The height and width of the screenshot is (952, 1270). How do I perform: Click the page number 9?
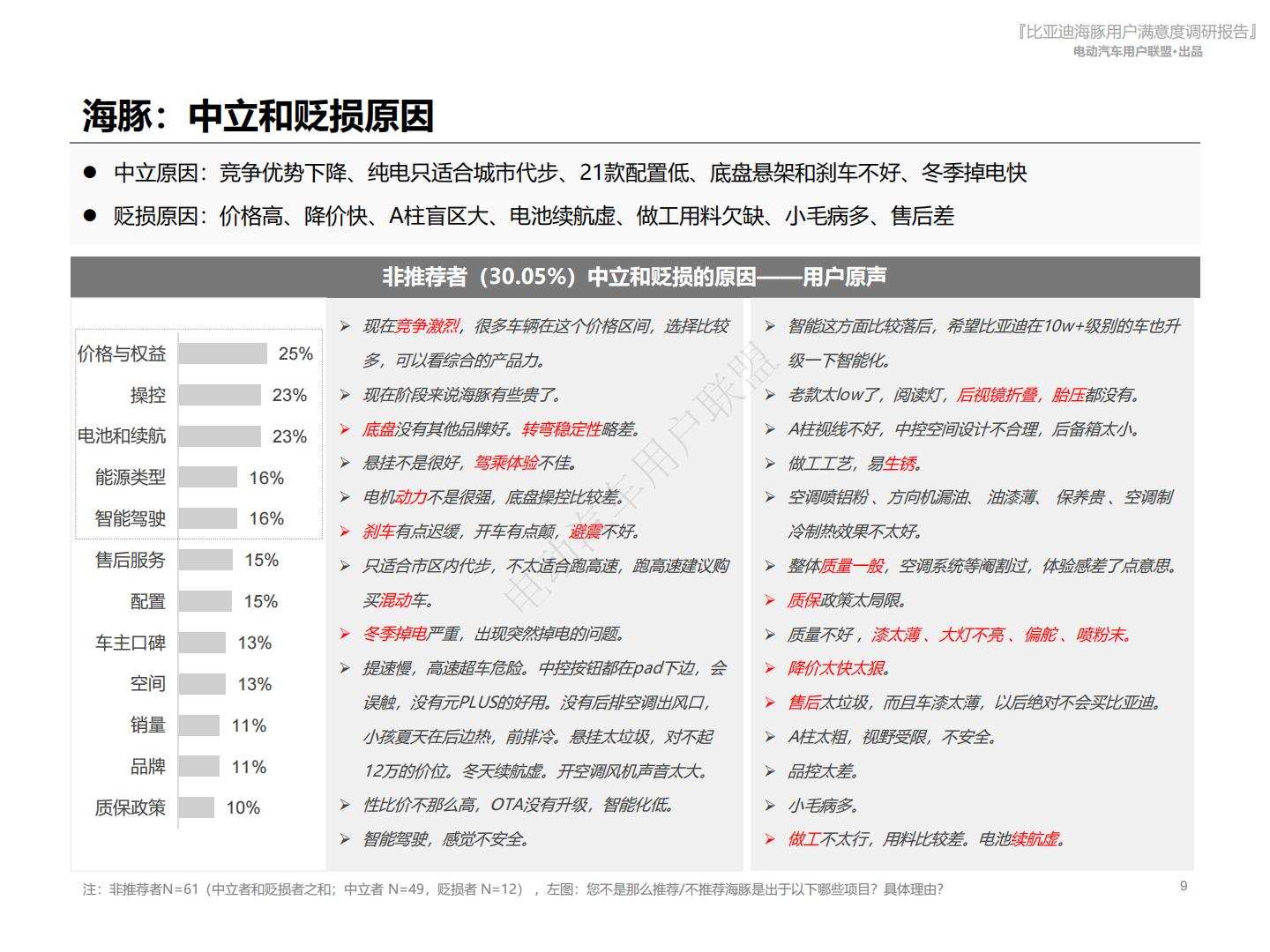click(x=1184, y=886)
